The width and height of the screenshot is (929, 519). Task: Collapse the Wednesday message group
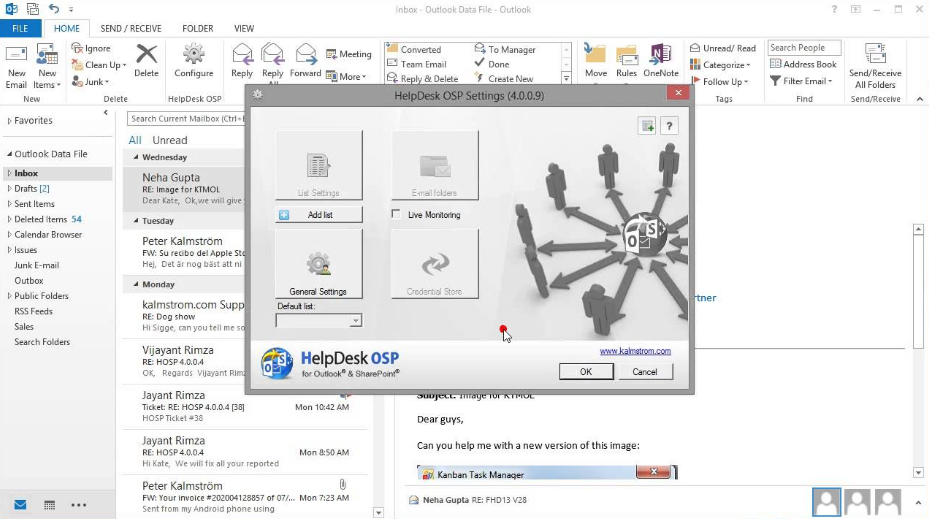pos(136,157)
